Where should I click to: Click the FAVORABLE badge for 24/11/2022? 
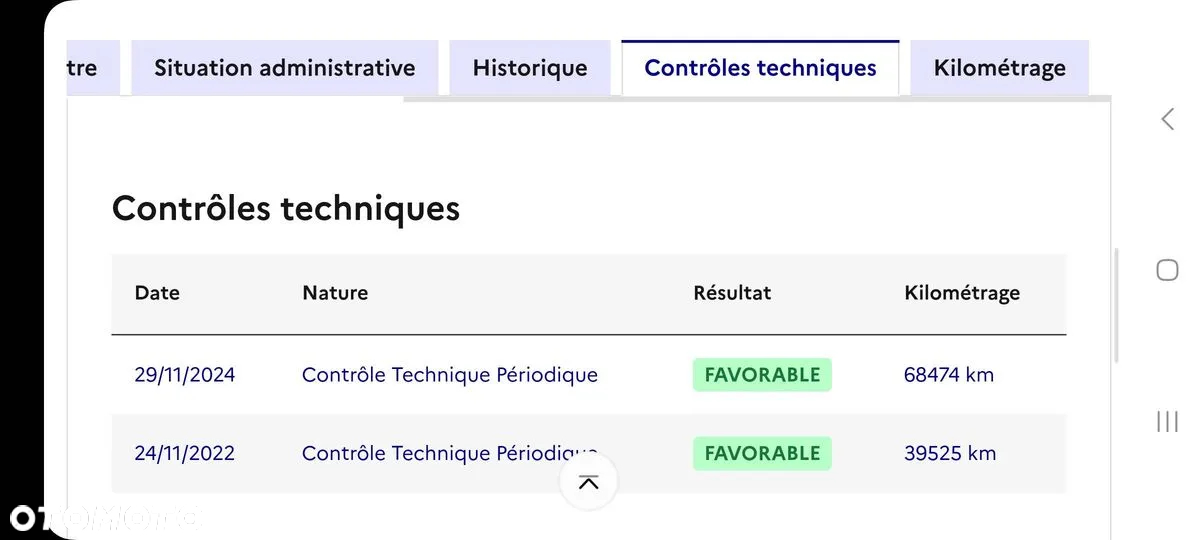pyautogui.click(x=762, y=453)
